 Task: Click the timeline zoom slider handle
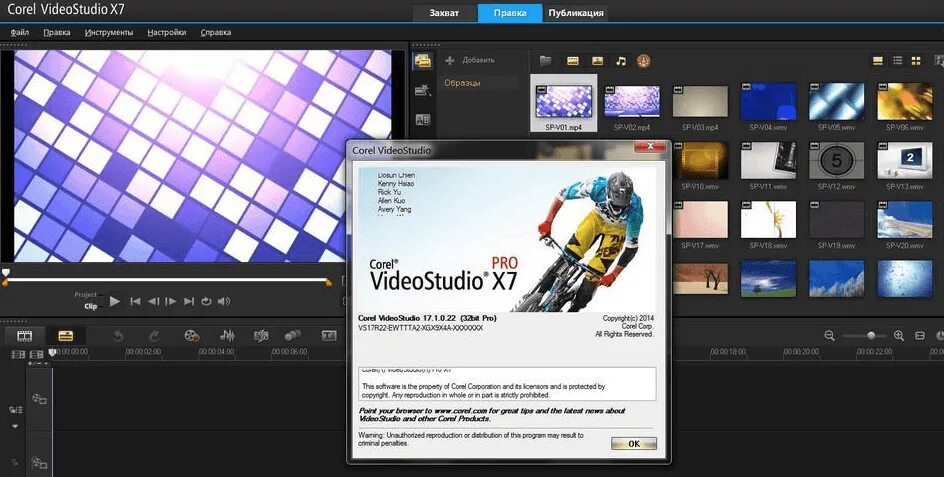click(871, 335)
